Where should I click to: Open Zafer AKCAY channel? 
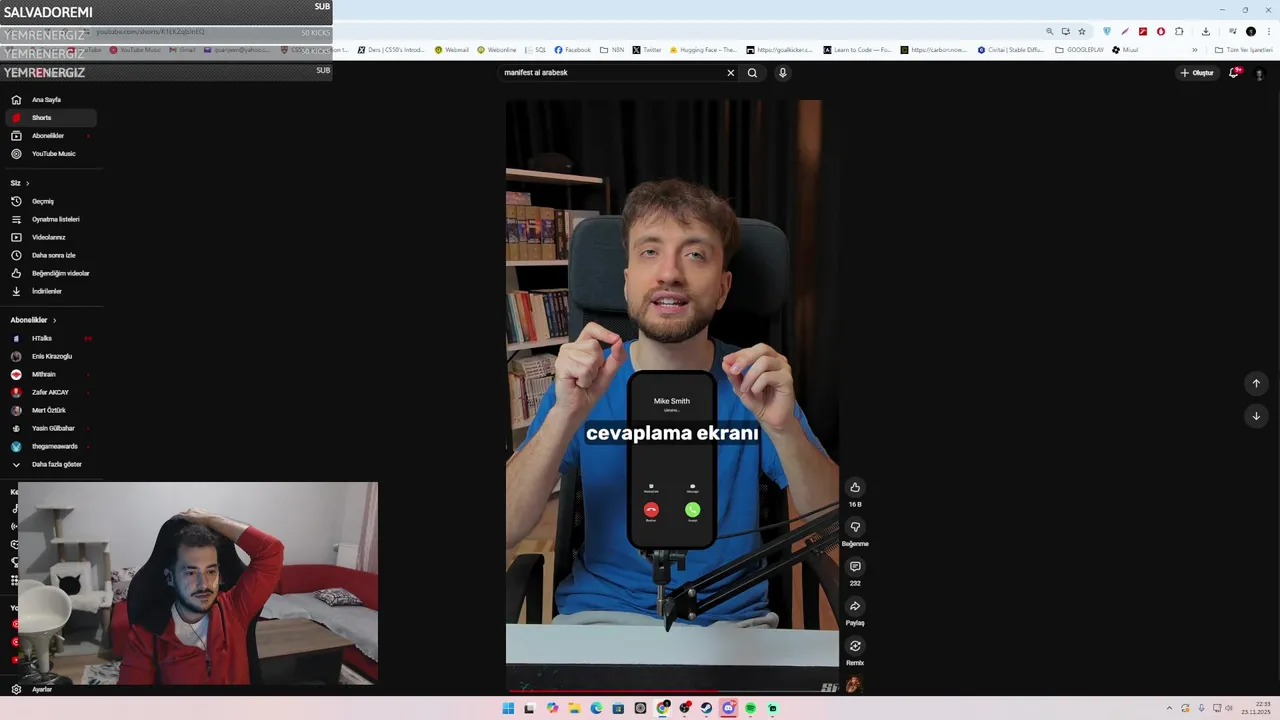50,392
